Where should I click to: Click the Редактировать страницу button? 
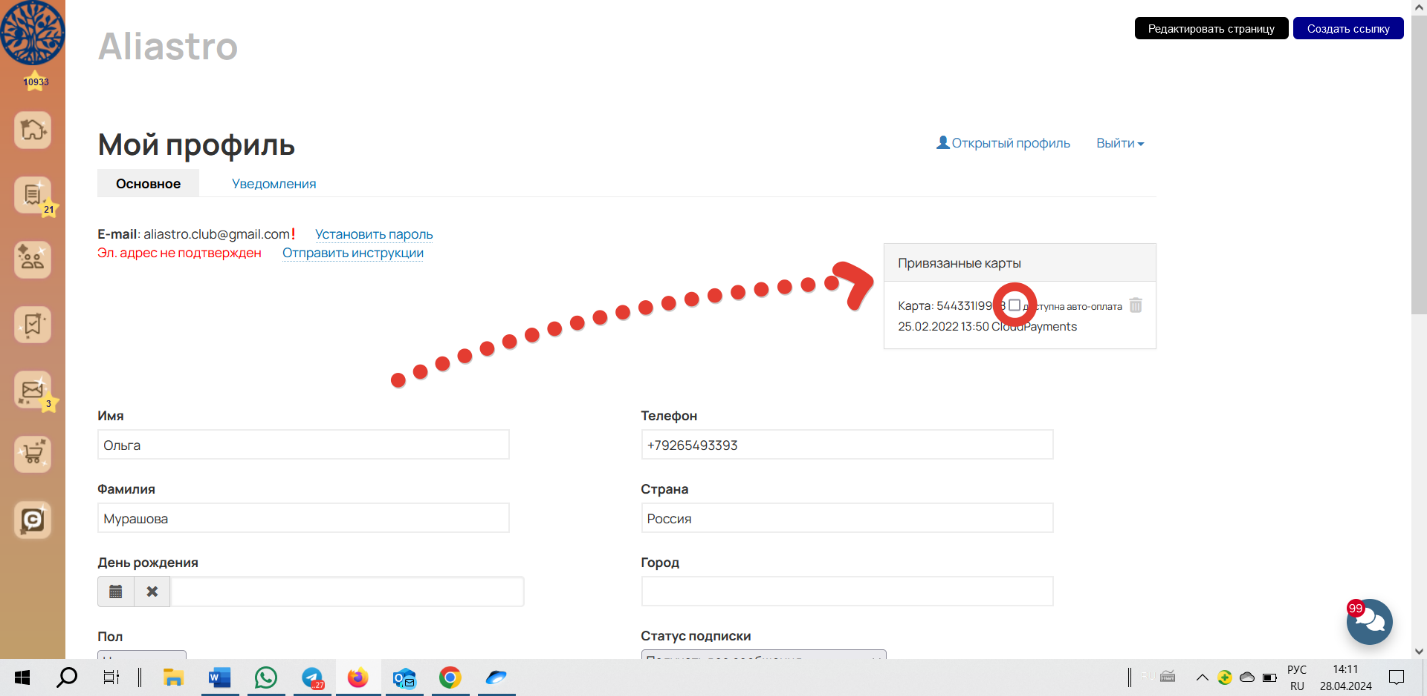pos(1211,29)
